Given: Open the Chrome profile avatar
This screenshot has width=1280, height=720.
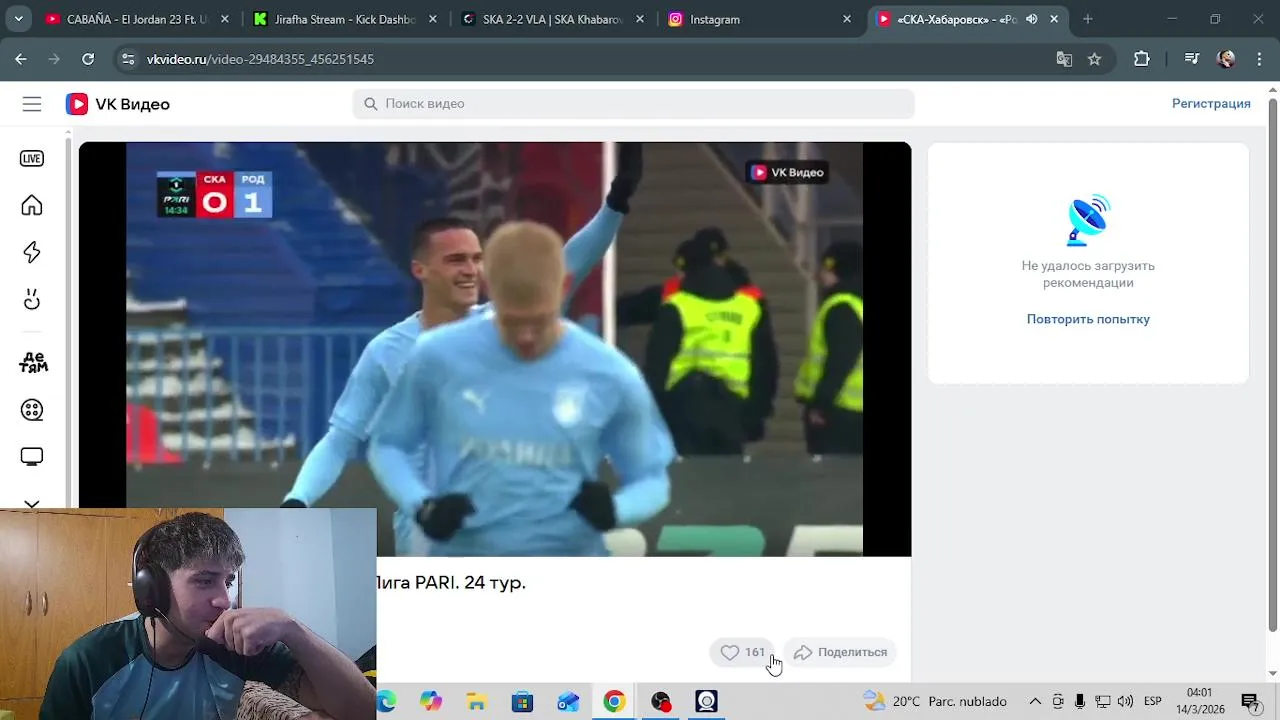Looking at the screenshot, I should [1226, 59].
